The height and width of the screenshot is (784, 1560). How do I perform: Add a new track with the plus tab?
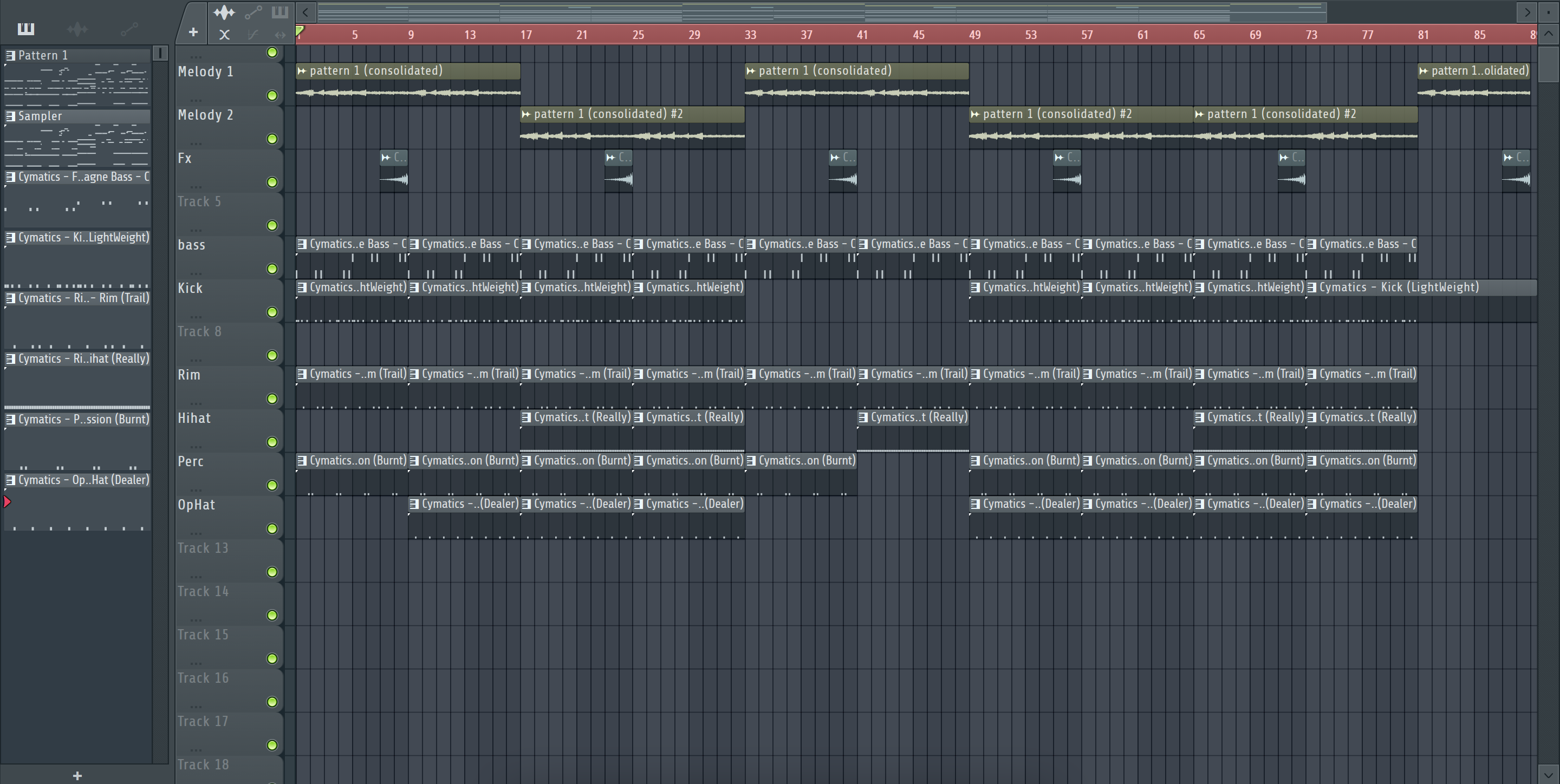click(x=193, y=32)
